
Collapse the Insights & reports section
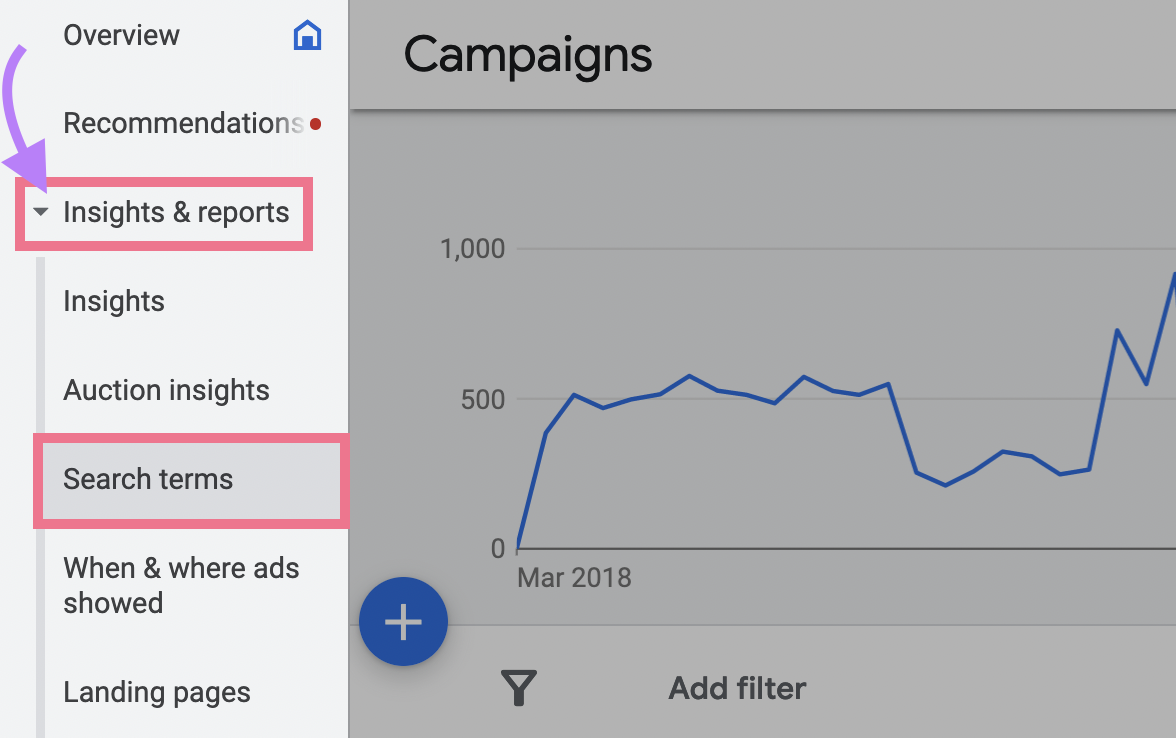40,212
